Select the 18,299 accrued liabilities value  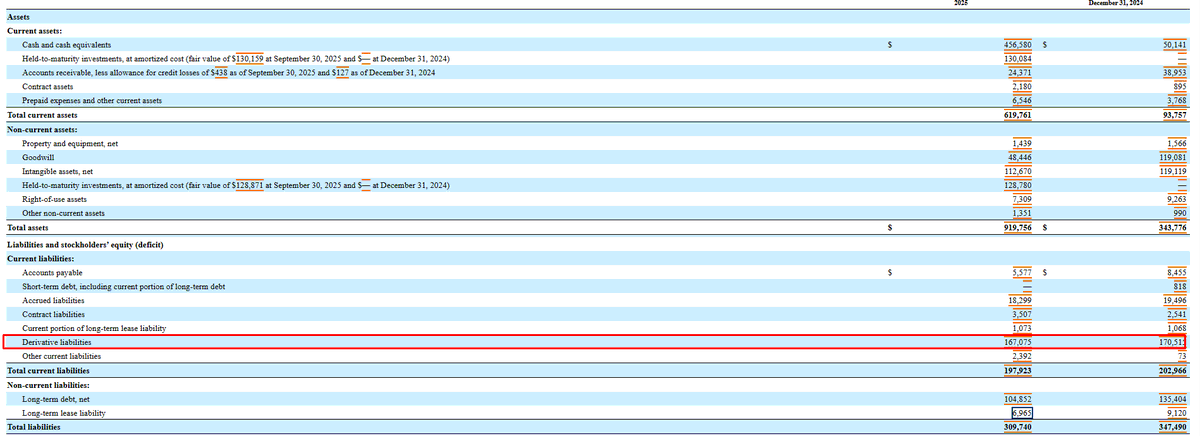point(1020,300)
